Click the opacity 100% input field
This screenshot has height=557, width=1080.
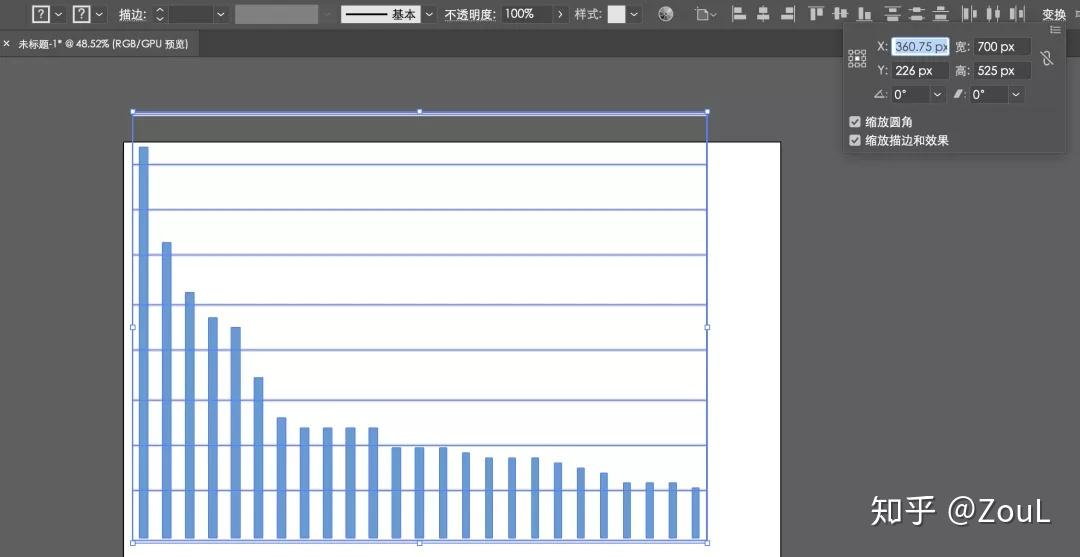(x=526, y=14)
